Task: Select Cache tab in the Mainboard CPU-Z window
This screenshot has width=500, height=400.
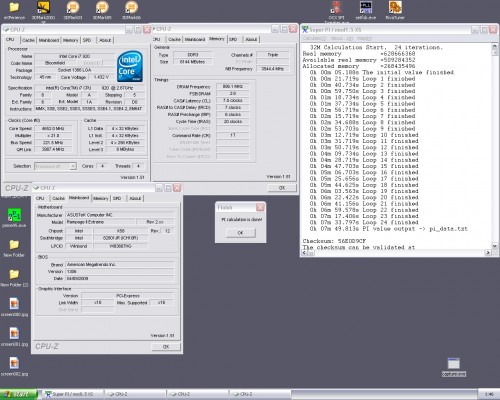Action: click(x=58, y=198)
